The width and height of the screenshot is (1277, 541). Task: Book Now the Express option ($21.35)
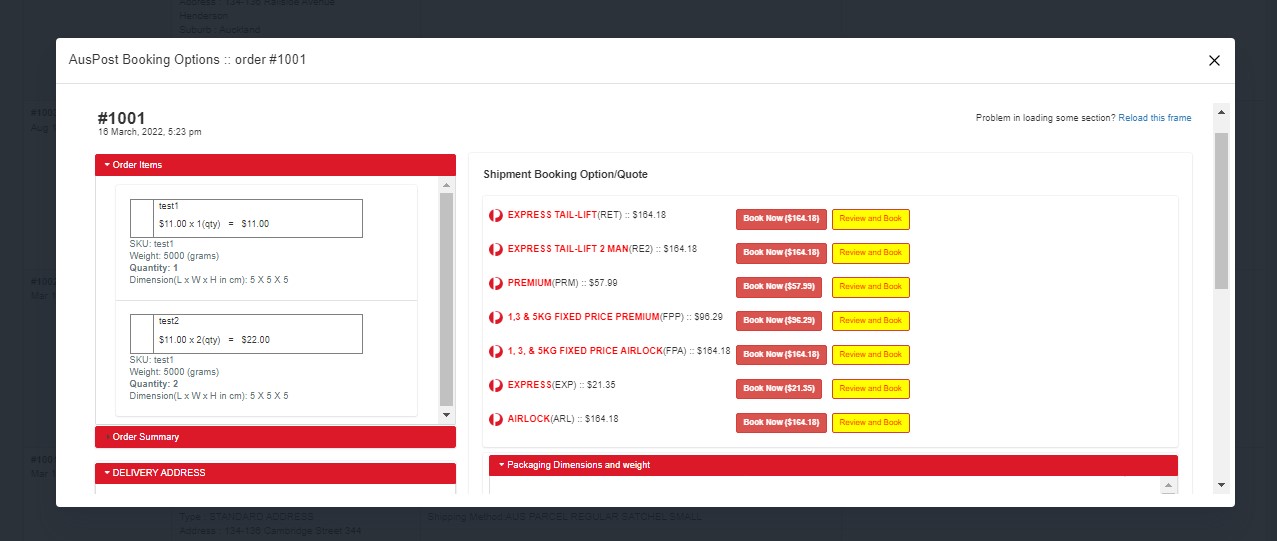click(x=779, y=389)
